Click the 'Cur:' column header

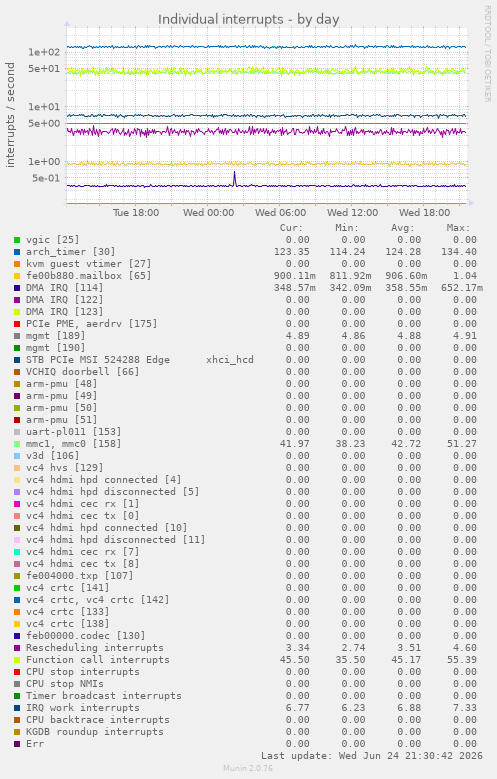291,228
